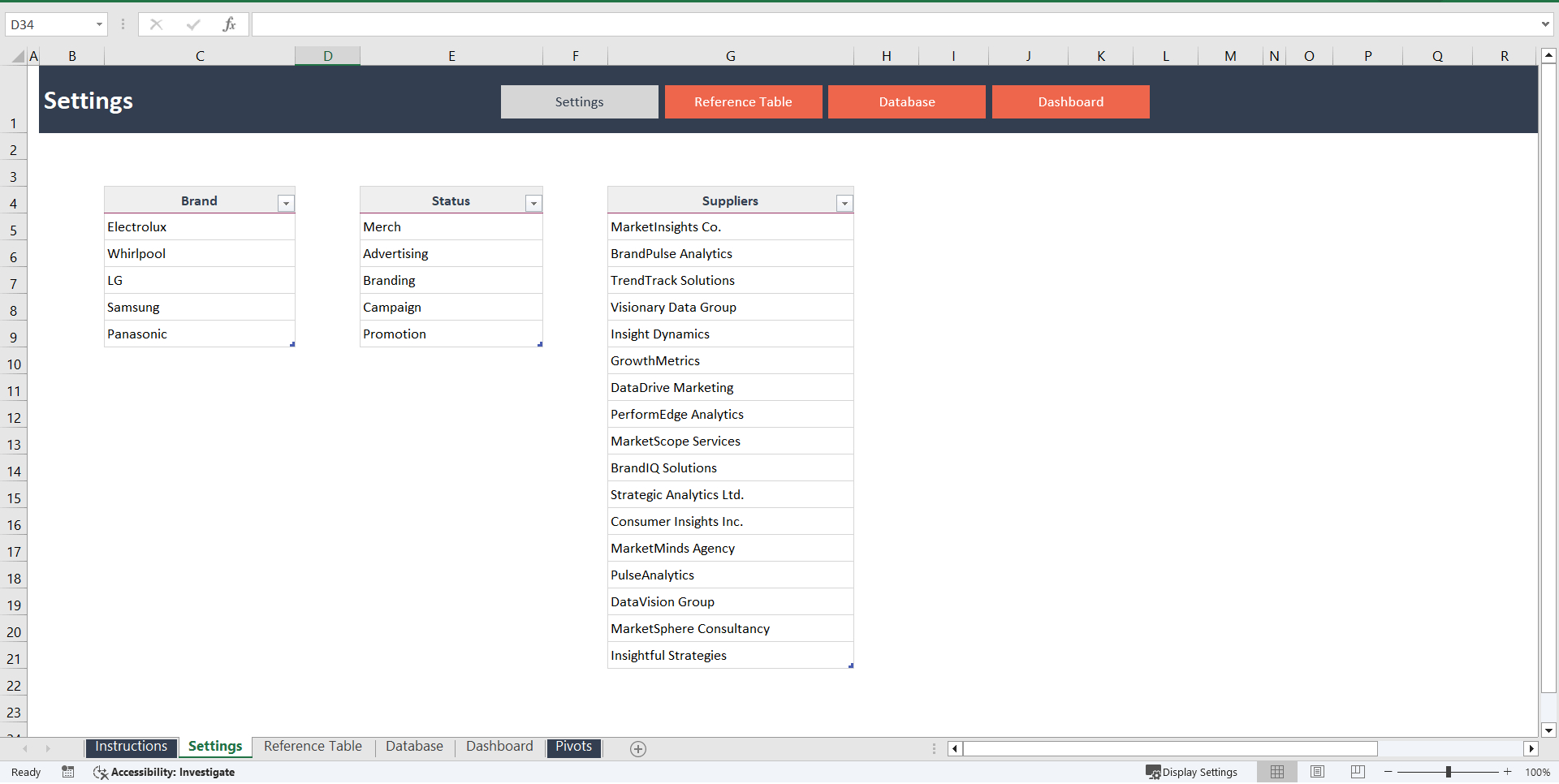
Task: Click the Name Box showing D34
Action: point(49,24)
